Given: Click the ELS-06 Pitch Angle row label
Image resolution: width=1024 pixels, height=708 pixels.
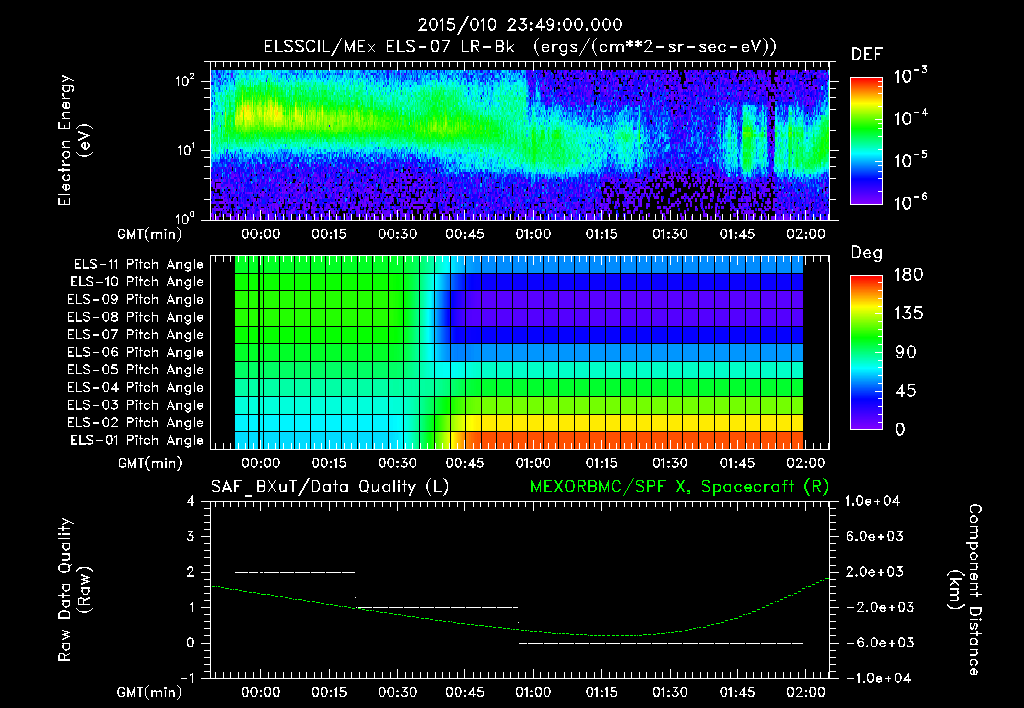Looking at the screenshot, I should pos(136,352).
